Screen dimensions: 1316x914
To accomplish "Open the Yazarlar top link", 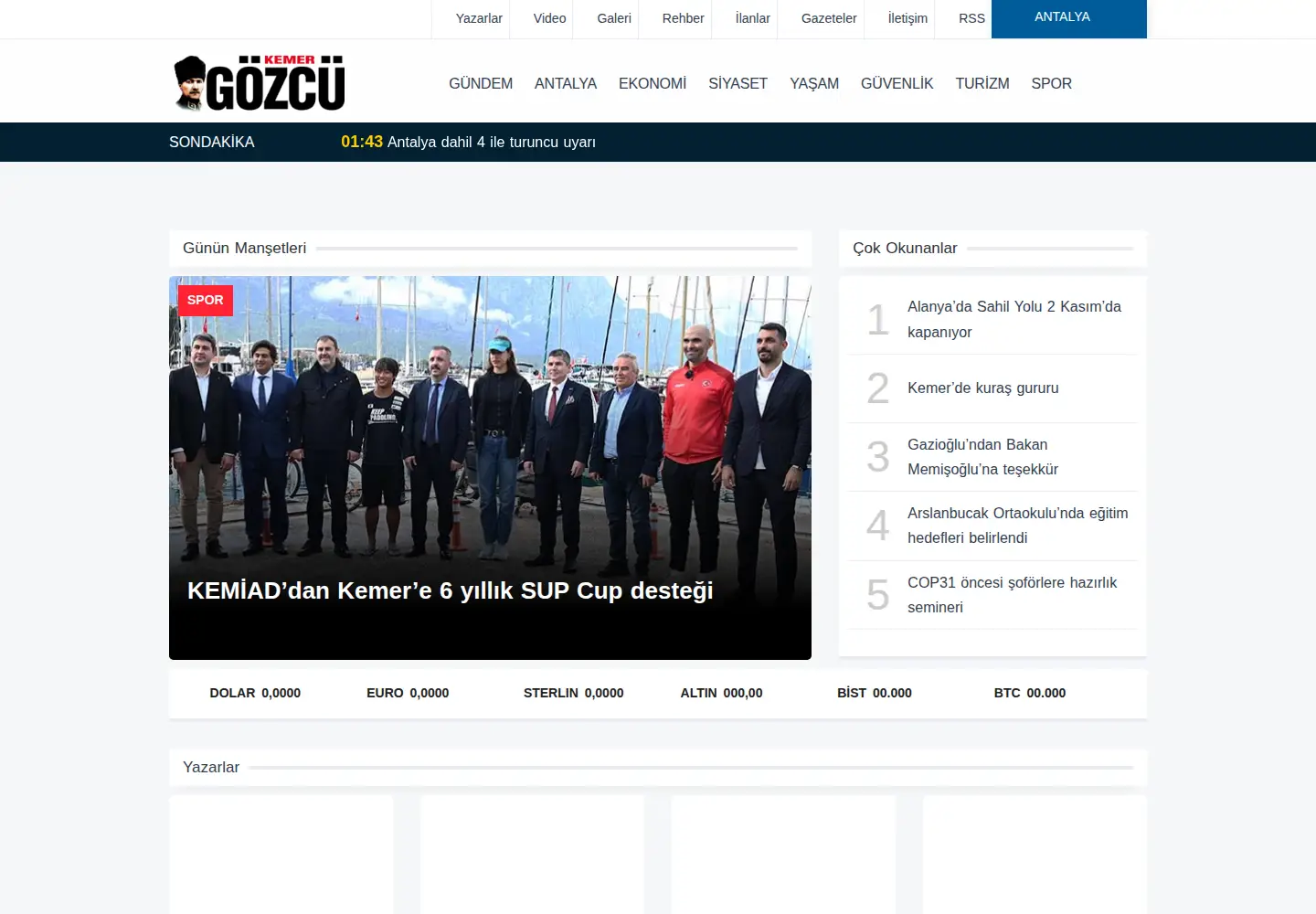I will (479, 18).
